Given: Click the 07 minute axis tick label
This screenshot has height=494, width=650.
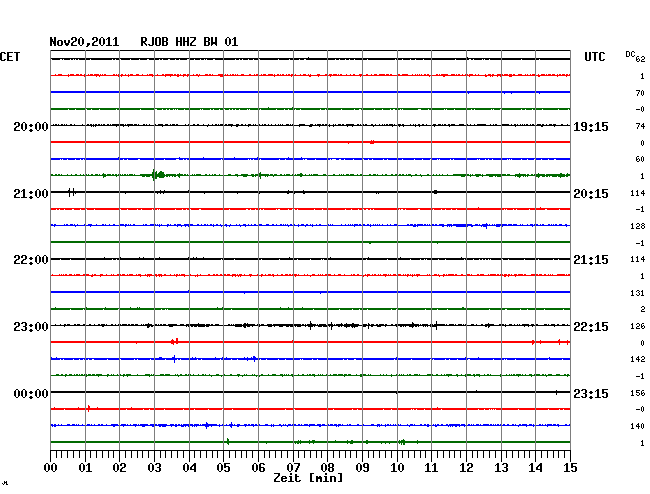Looking at the screenshot, I should [293, 467].
